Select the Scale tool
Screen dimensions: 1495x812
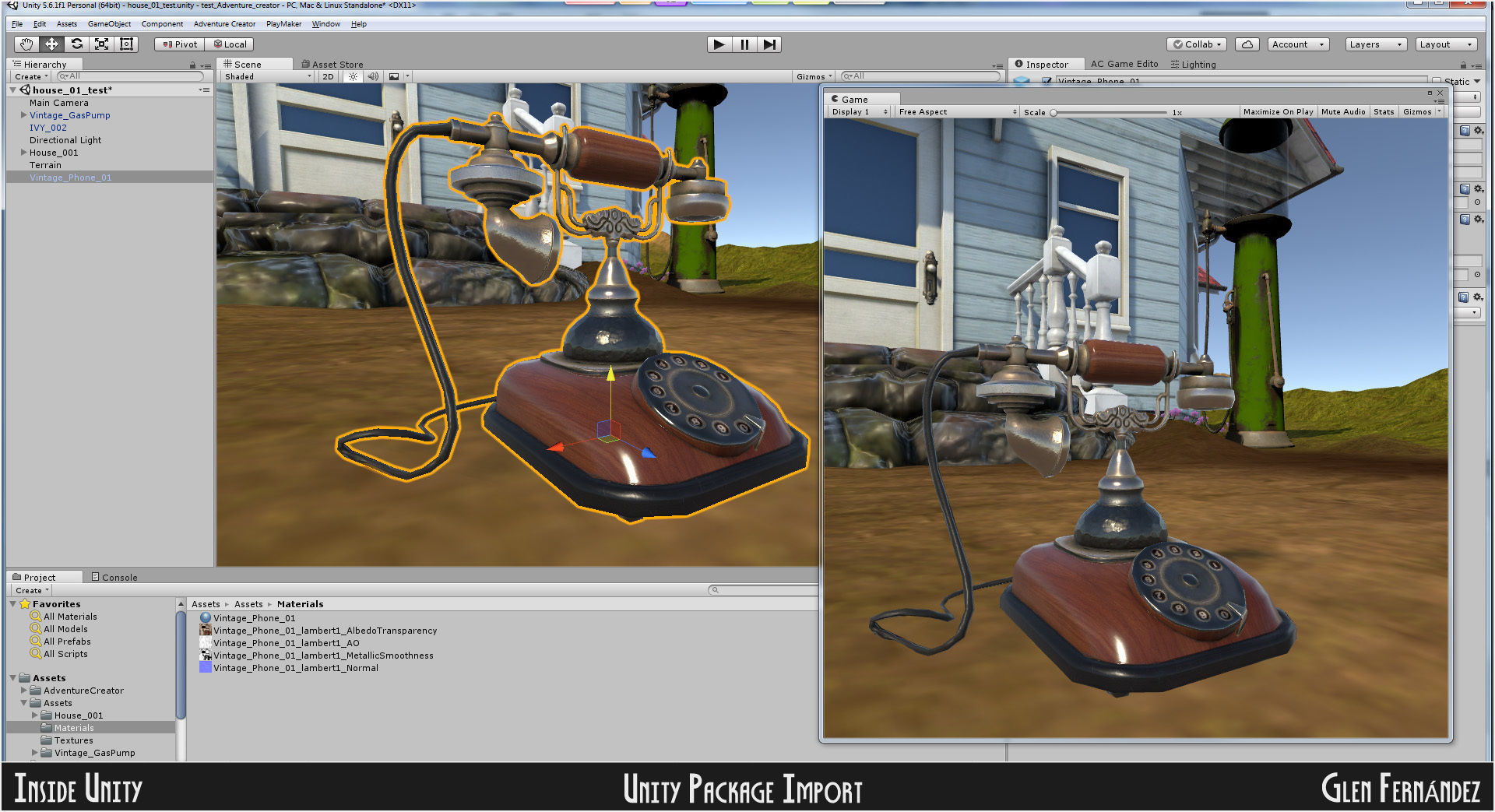(x=101, y=44)
